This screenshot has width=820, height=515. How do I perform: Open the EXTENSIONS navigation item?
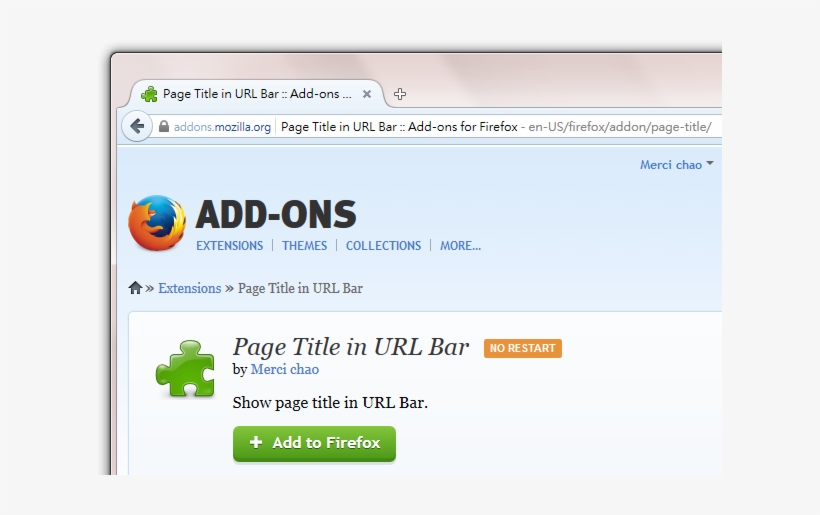click(230, 246)
